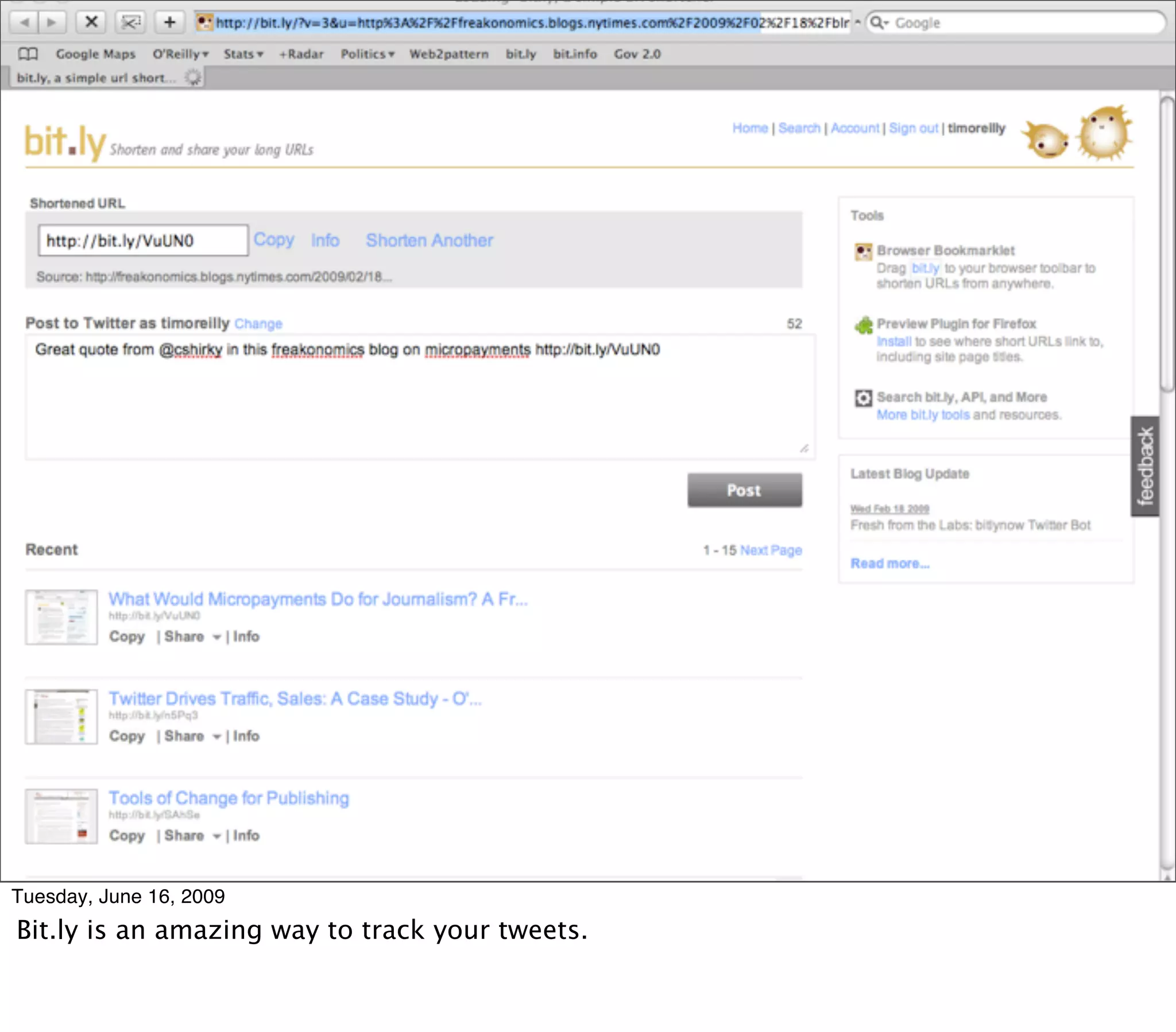This screenshot has width=1176, height=1032.
Task: Add a bookmark with the plus button
Action: pos(169,22)
